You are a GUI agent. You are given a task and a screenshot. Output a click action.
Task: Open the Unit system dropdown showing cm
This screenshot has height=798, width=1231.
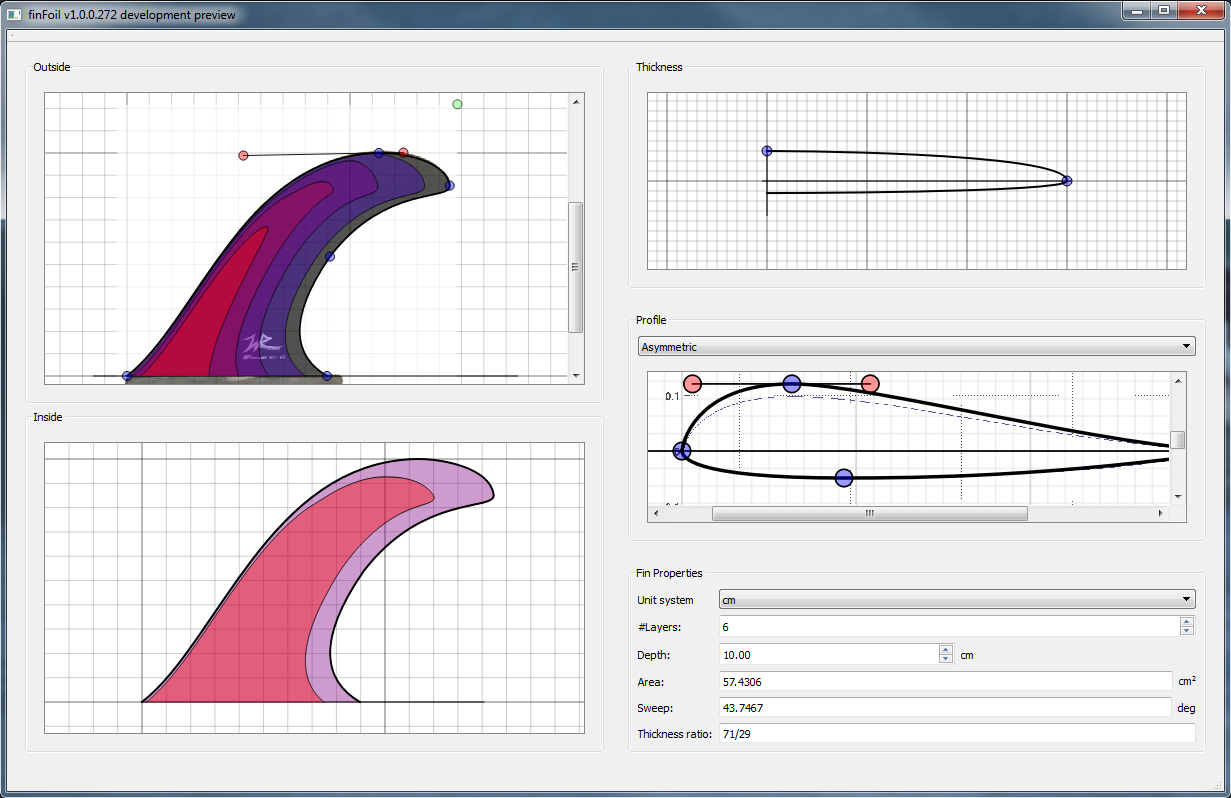(x=1184, y=599)
